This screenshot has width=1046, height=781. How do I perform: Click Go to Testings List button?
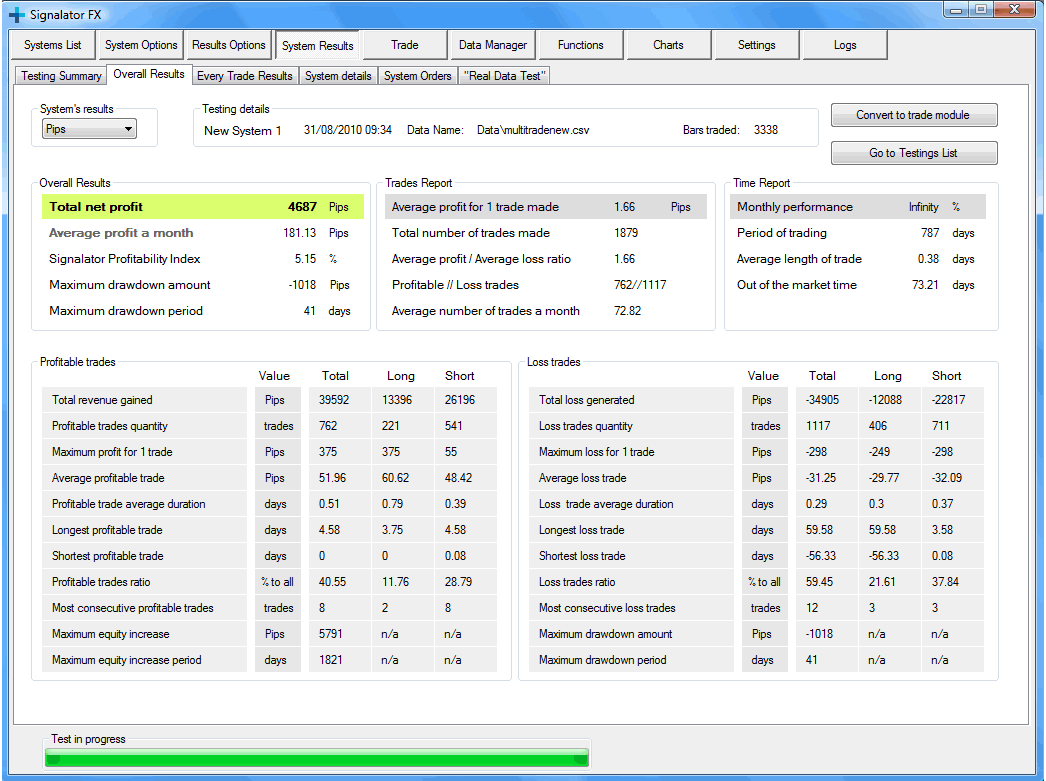click(914, 153)
